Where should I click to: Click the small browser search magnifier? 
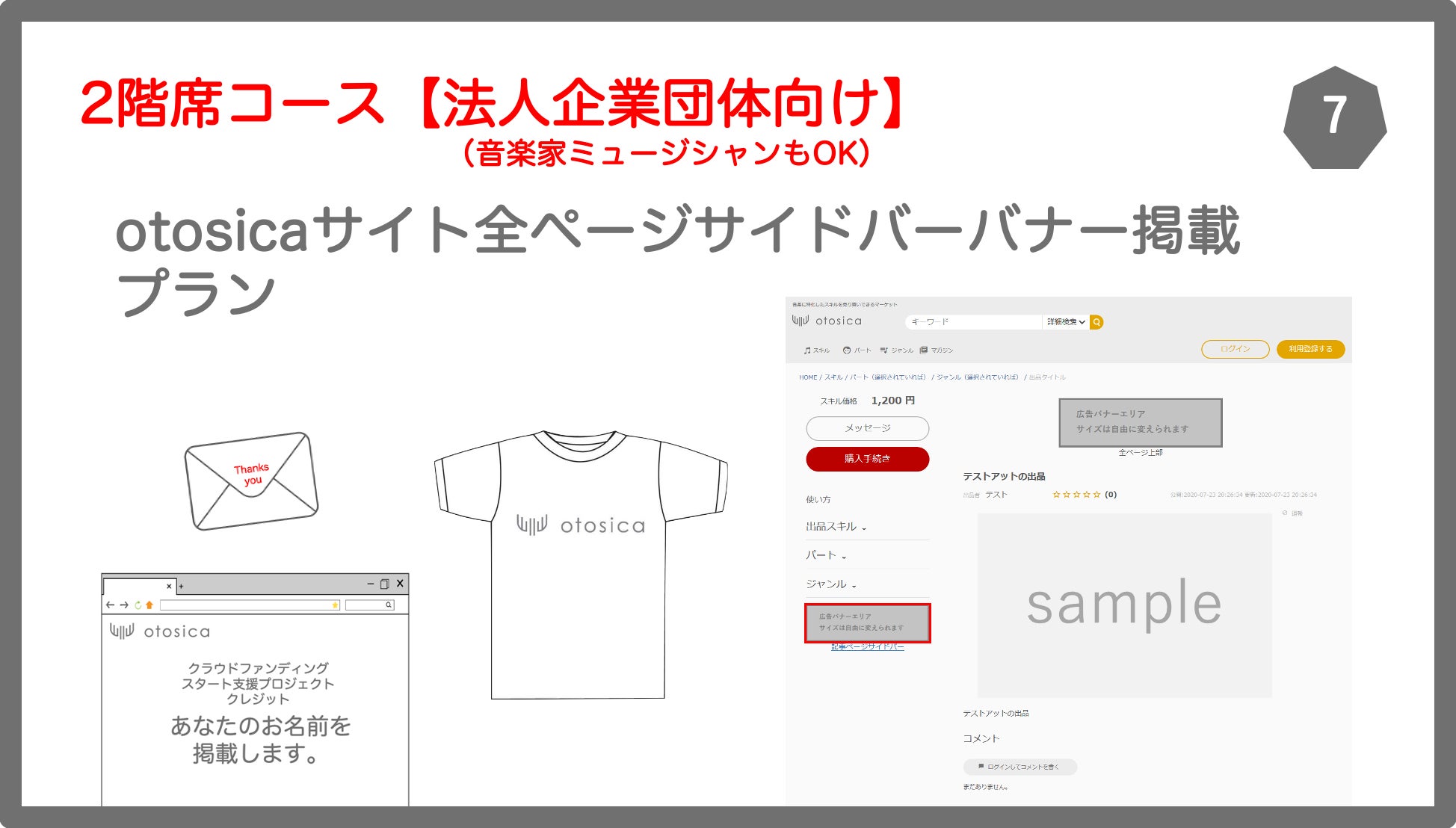pos(389,605)
